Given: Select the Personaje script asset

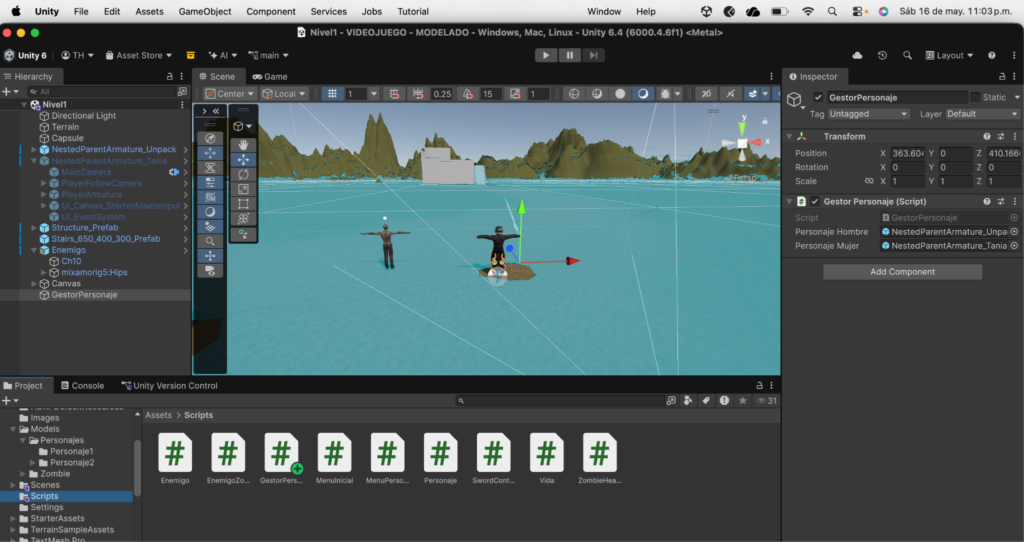Looking at the screenshot, I should pyautogui.click(x=440, y=458).
